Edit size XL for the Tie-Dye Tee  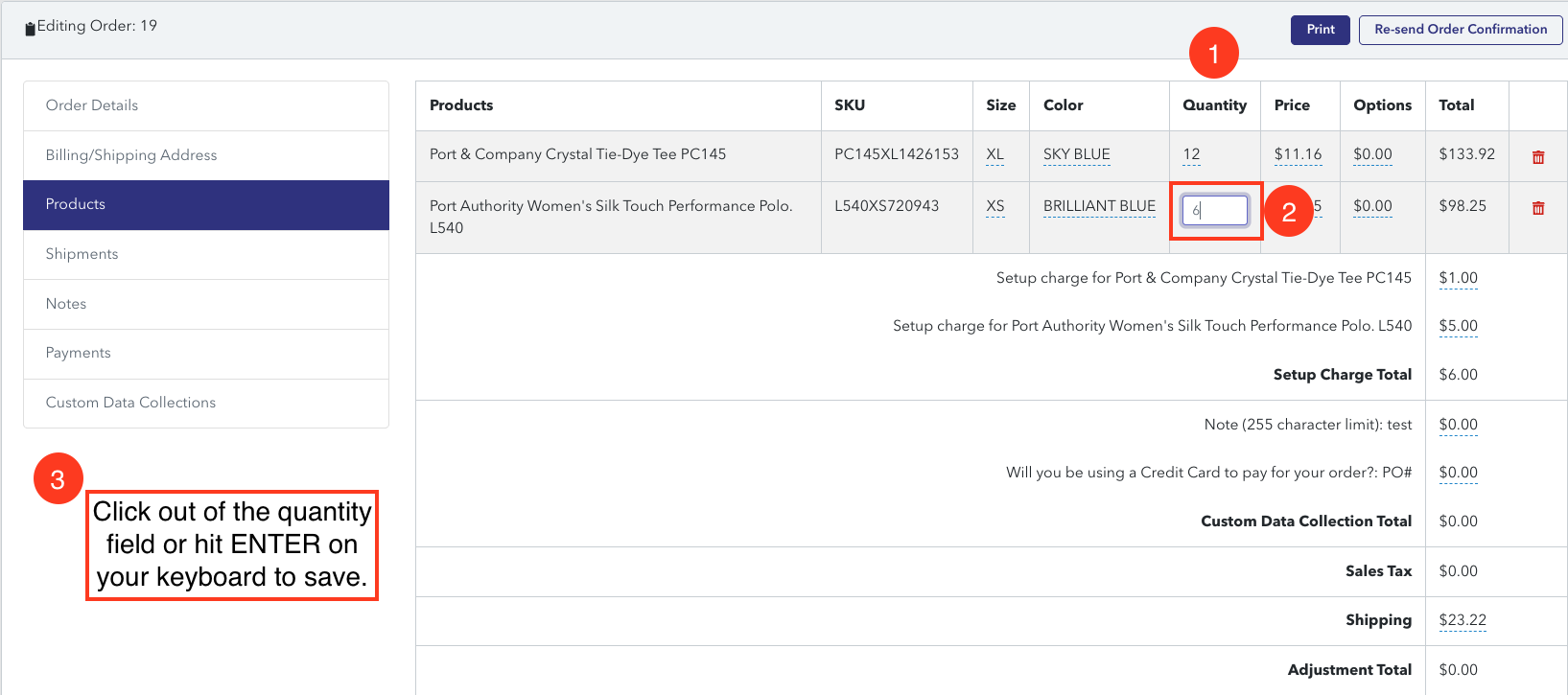click(995, 154)
